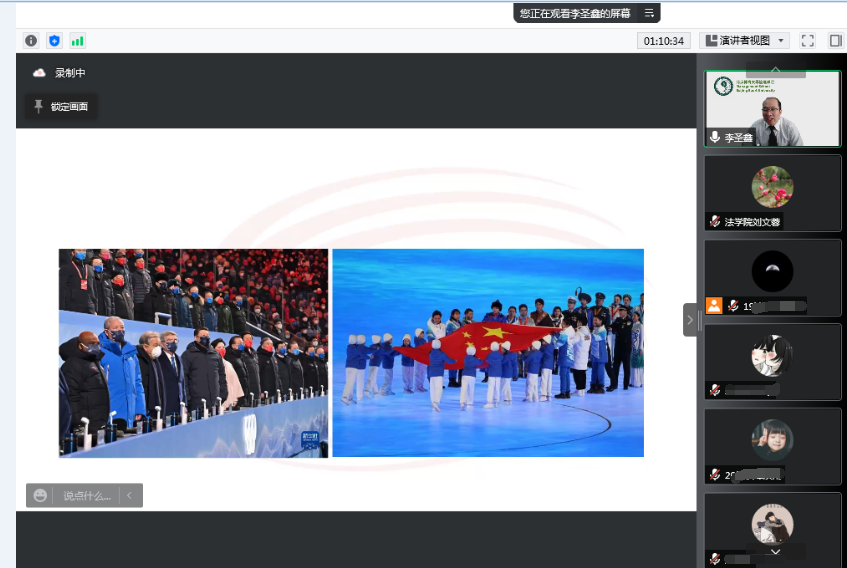This screenshot has width=847, height=568.
Task: Click the audience stands photo in slide
Action: pos(193,352)
